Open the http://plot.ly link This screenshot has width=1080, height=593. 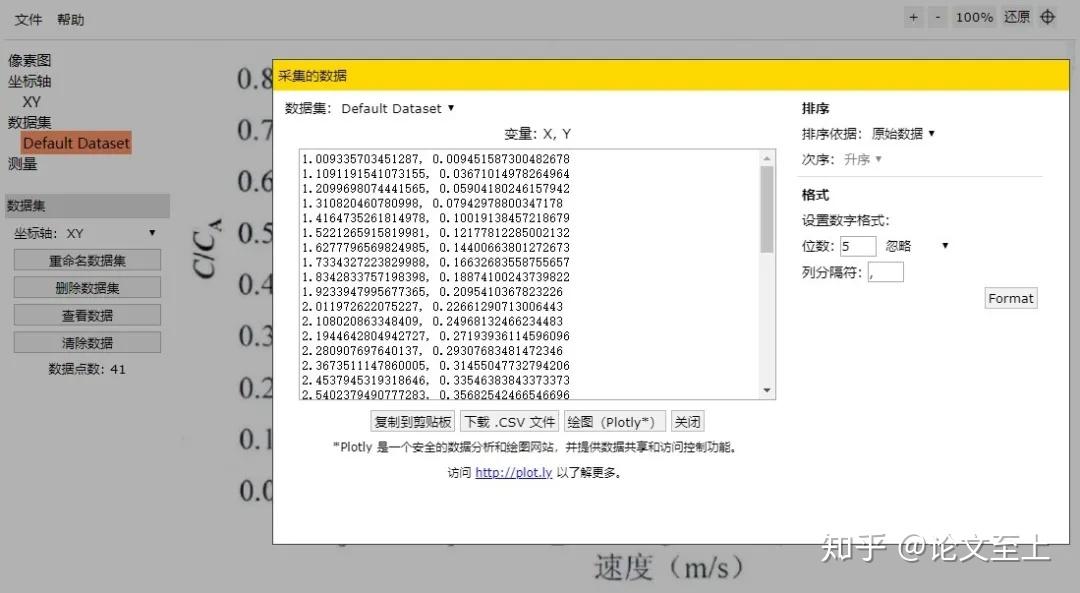pos(513,472)
